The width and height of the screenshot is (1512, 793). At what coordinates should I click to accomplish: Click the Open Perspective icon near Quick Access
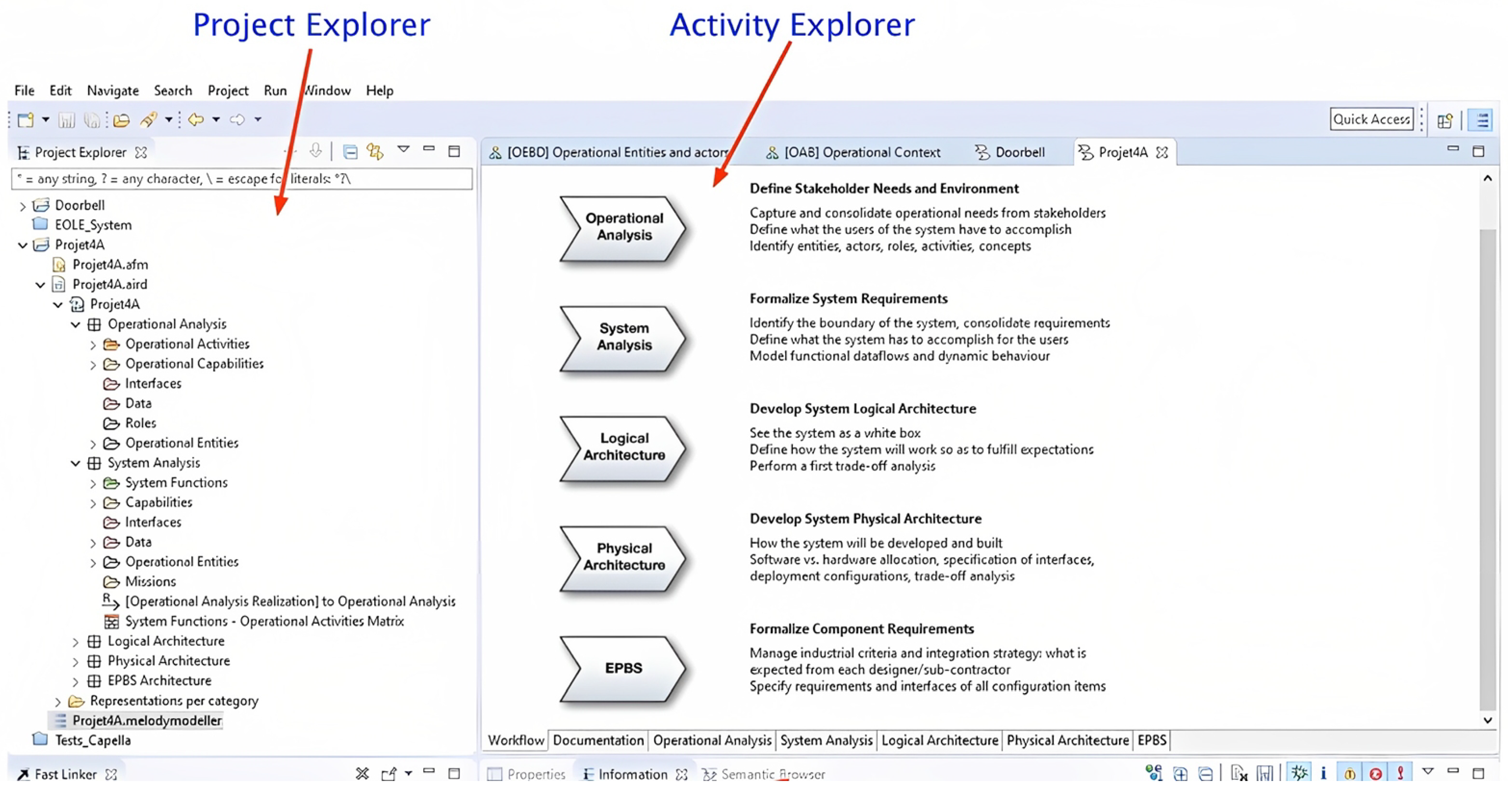[x=1445, y=120]
